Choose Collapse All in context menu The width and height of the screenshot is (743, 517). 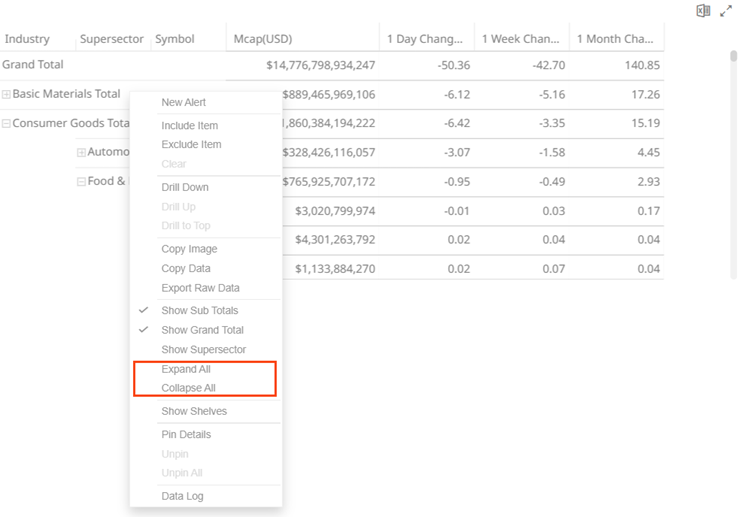(x=188, y=388)
